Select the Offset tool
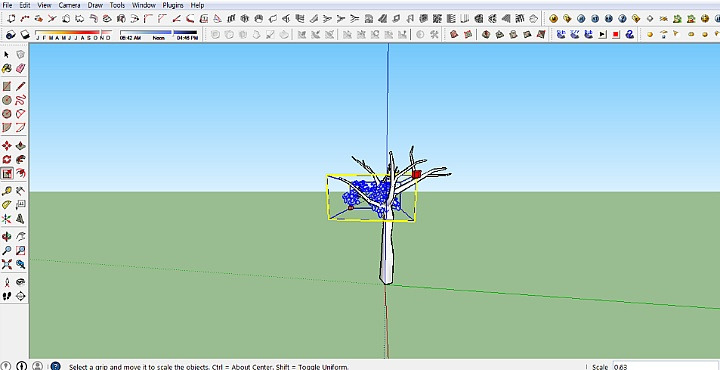This screenshot has height=370, width=720. click(x=20, y=173)
